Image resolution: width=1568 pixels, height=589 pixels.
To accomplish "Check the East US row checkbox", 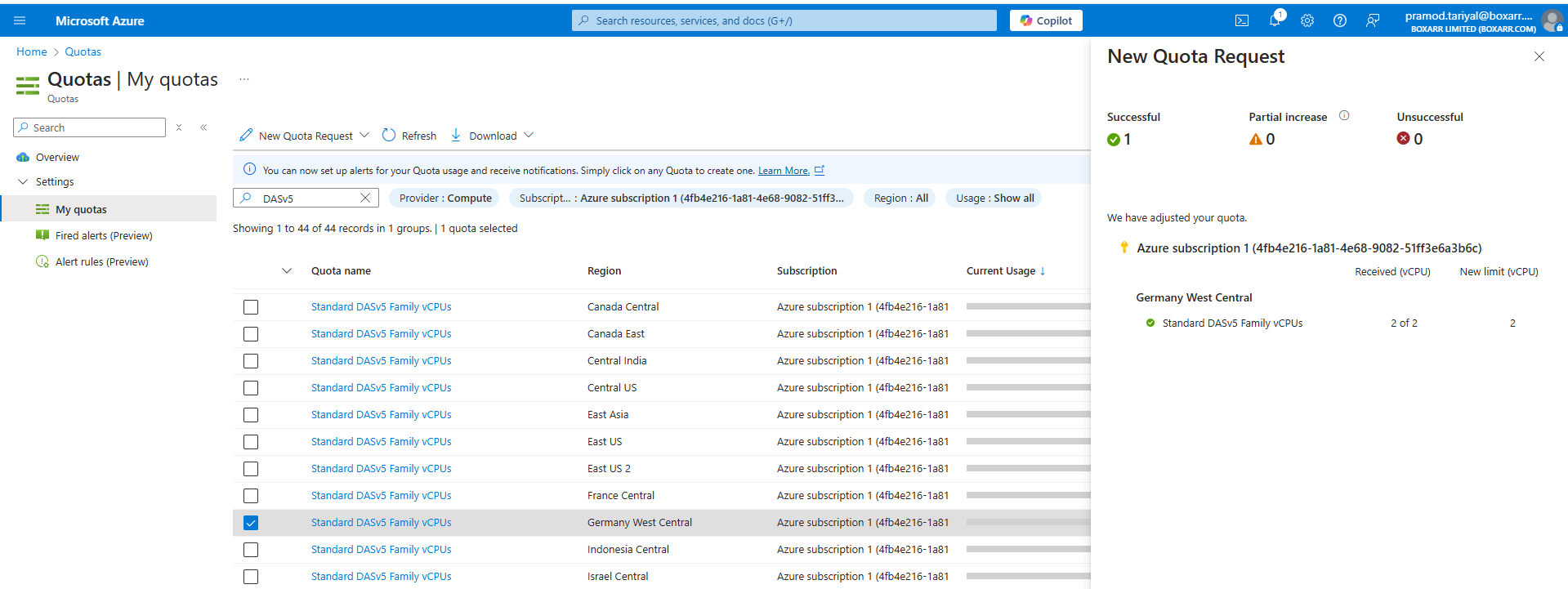I will (x=251, y=442).
